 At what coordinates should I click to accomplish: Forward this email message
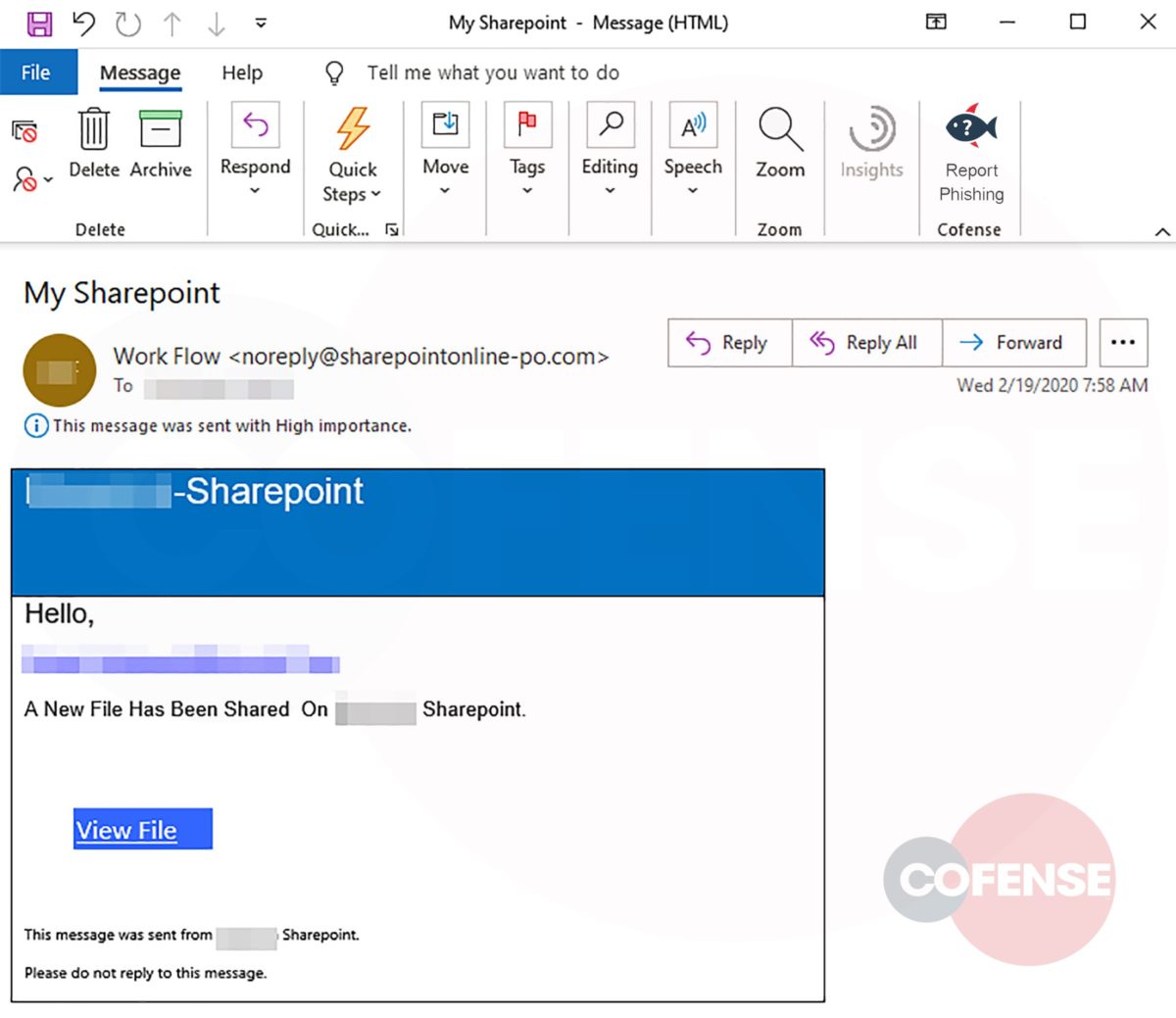click(1013, 343)
